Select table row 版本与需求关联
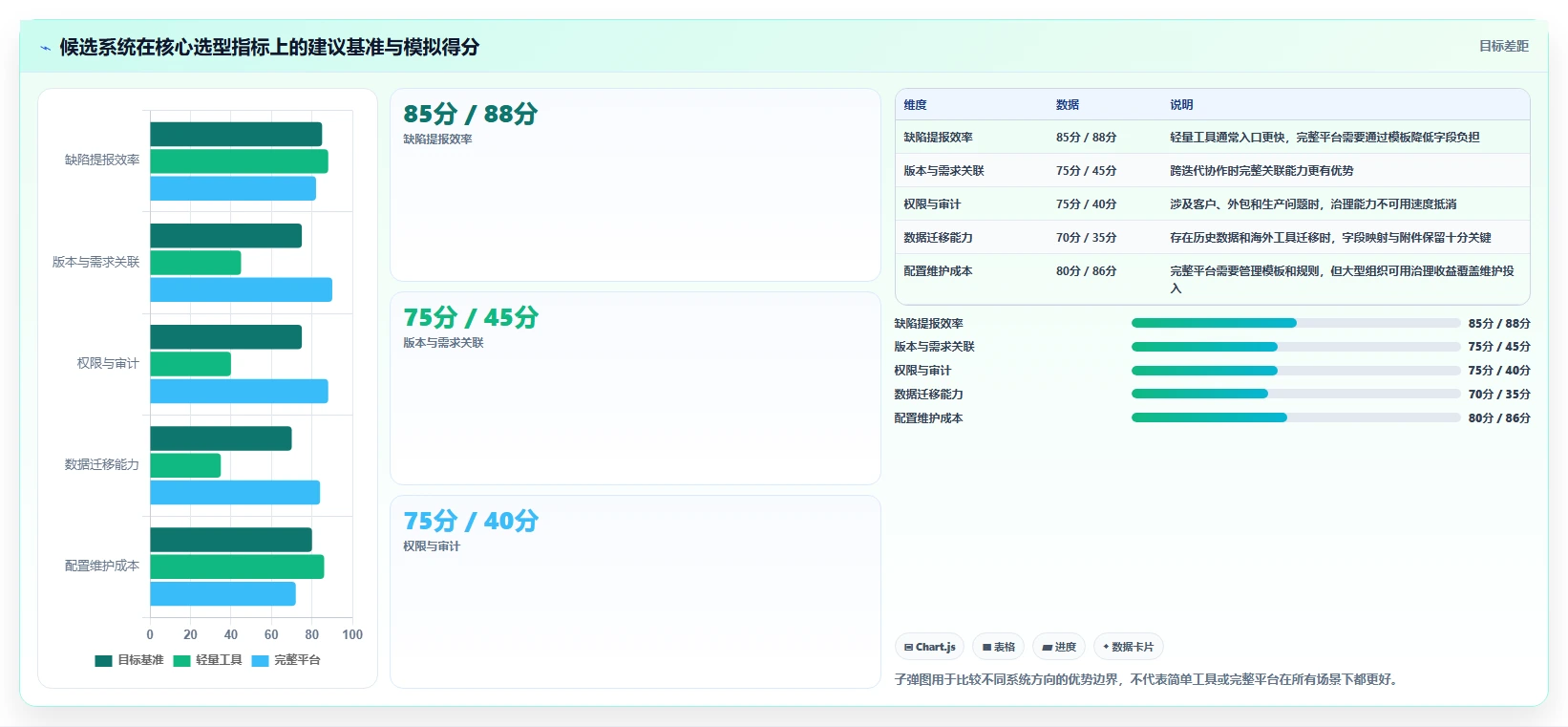 coord(1212,170)
